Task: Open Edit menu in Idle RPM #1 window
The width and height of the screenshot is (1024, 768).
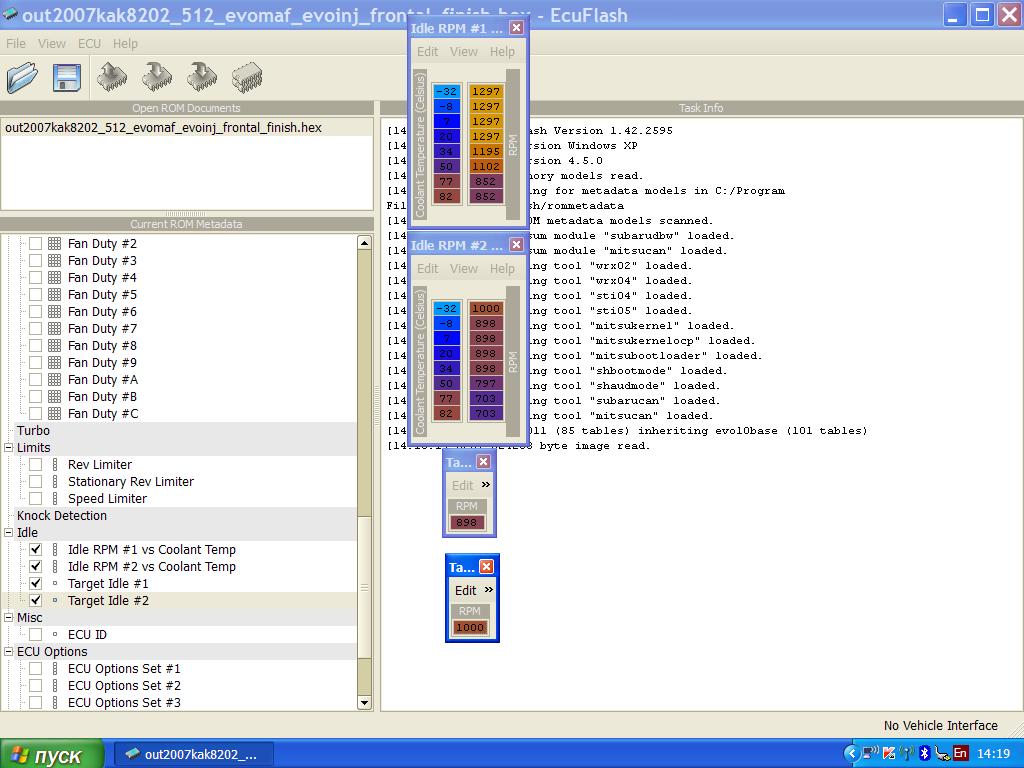Action: pyautogui.click(x=427, y=52)
